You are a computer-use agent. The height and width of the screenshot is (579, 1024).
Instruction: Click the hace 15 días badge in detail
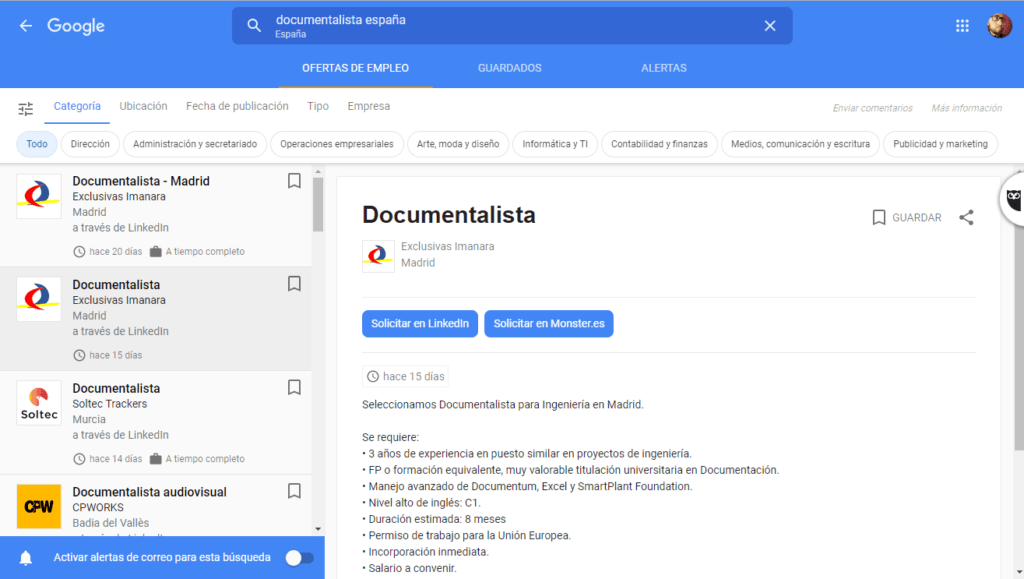(x=406, y=377)
